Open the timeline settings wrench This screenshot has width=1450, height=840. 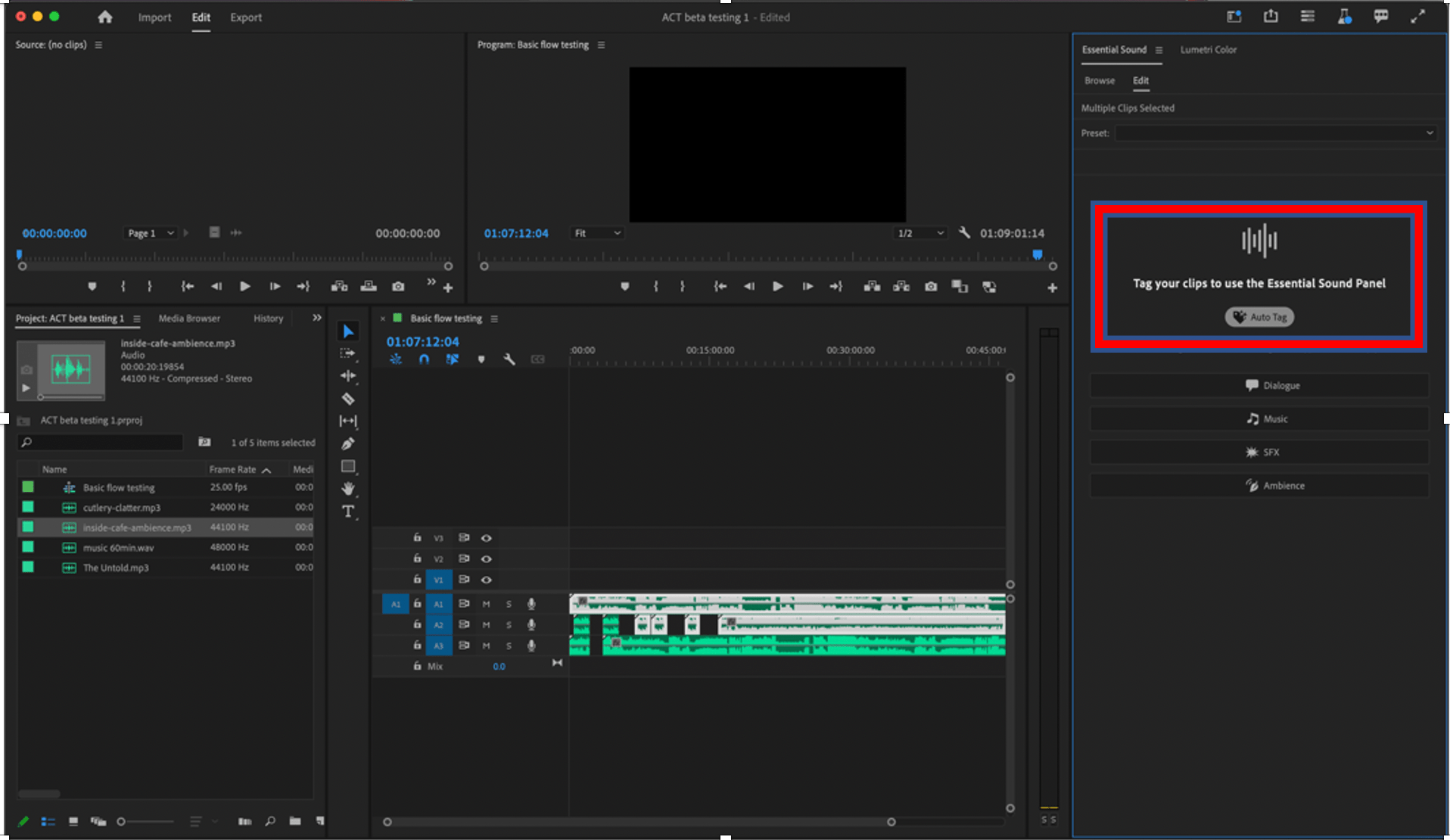click(509, 359)
